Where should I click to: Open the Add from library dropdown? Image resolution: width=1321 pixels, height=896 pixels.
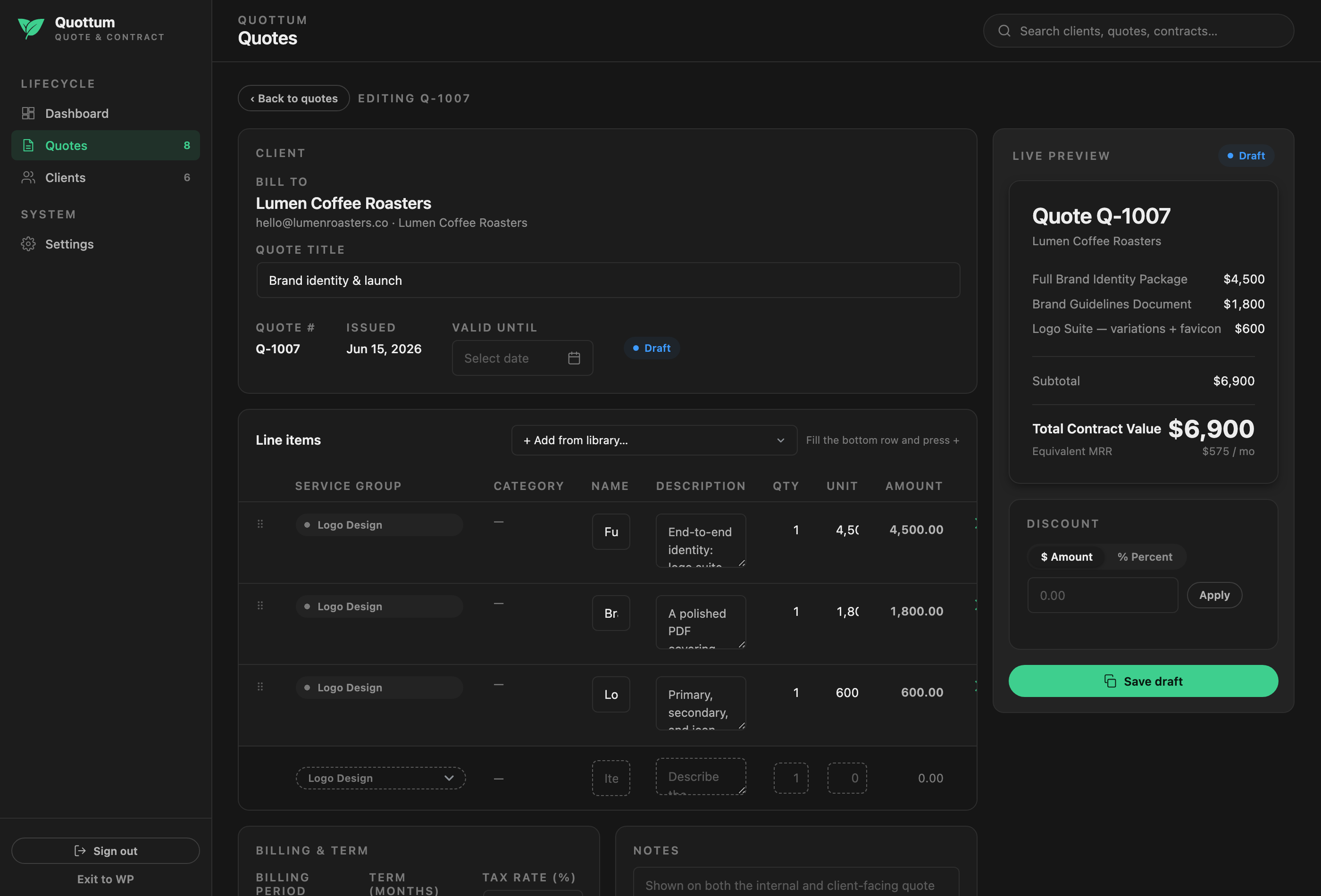pos(654,440)
